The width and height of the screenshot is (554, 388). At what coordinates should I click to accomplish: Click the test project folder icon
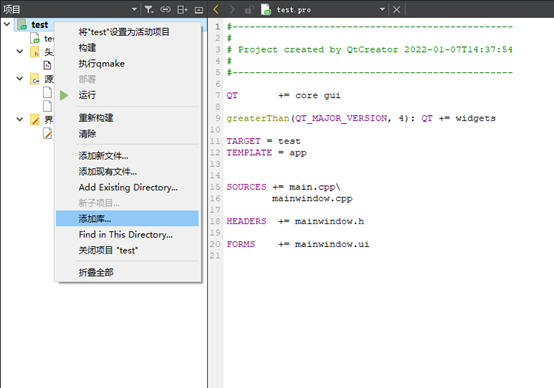point(22,24)
